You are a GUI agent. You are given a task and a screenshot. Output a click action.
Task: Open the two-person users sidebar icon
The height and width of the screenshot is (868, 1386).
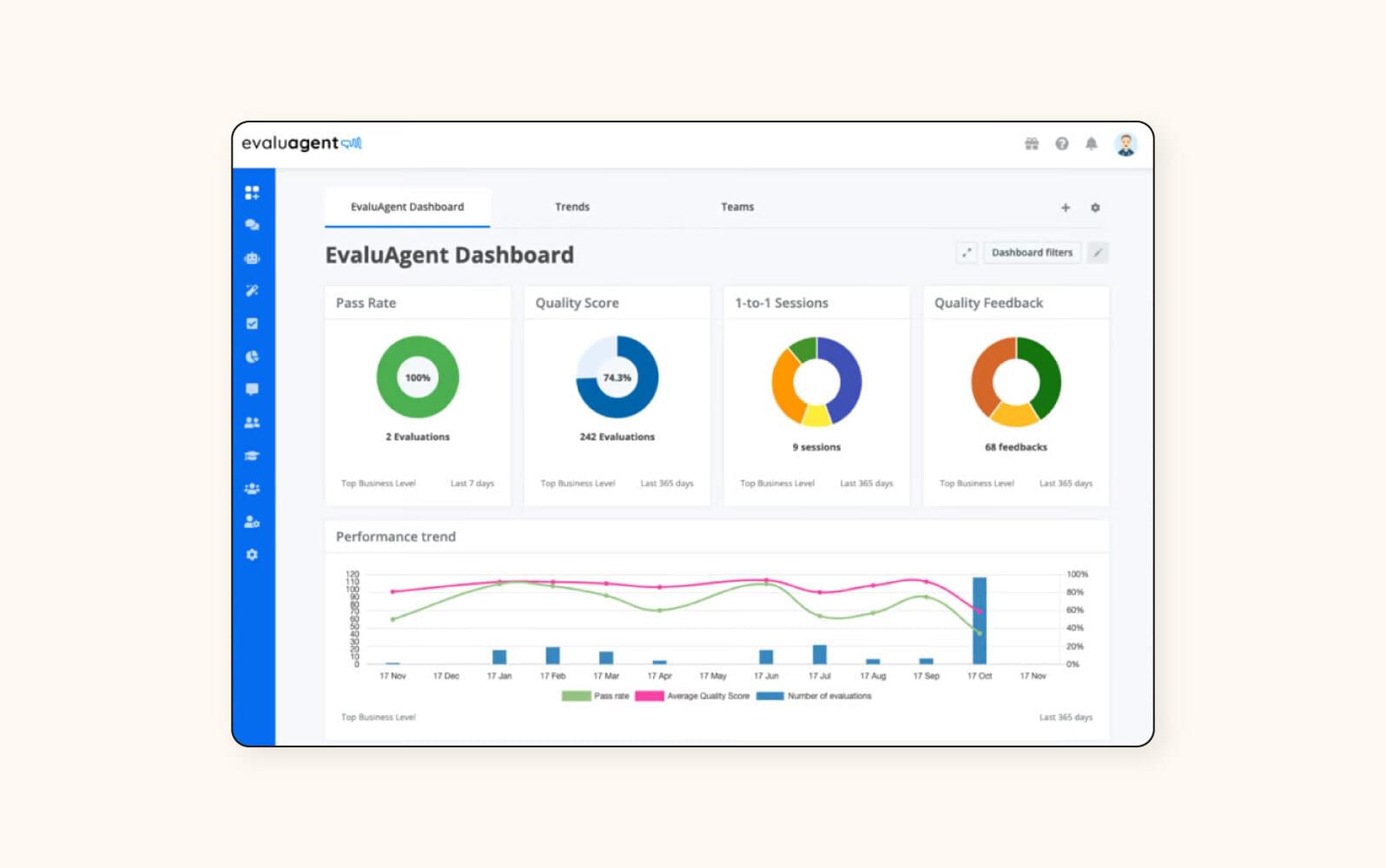point(252,423)
